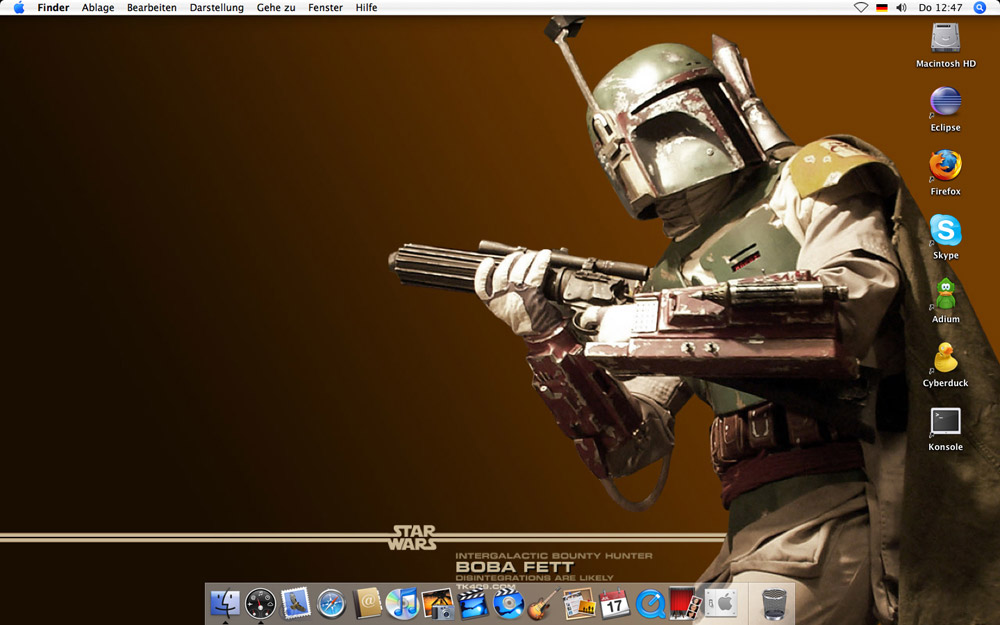1000x625 pixels.
Task: Open Spotlight search in menu bar
Action: tap(980, 8)
